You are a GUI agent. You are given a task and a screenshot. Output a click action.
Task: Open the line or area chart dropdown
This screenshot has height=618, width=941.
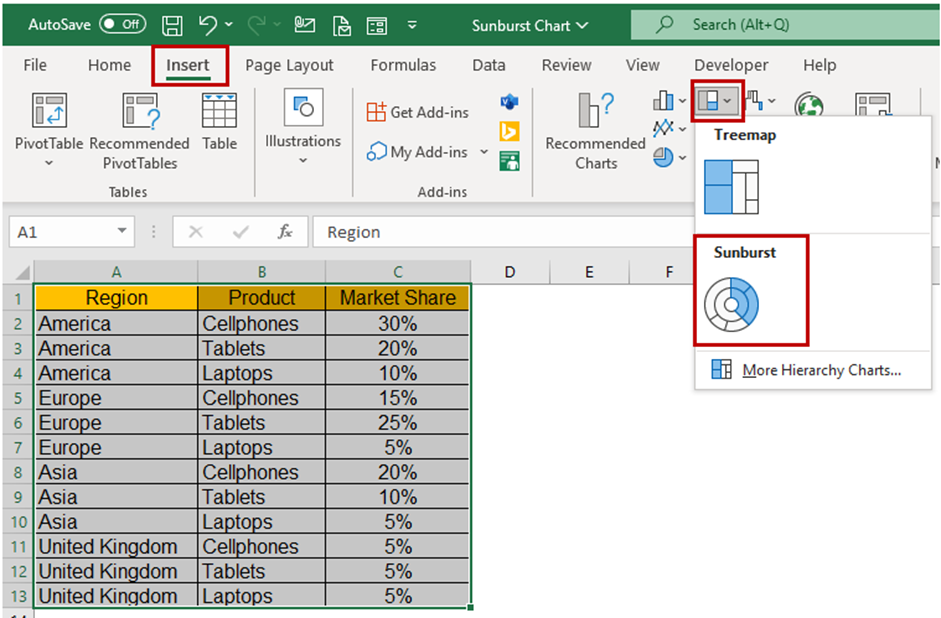coord(669,128)
